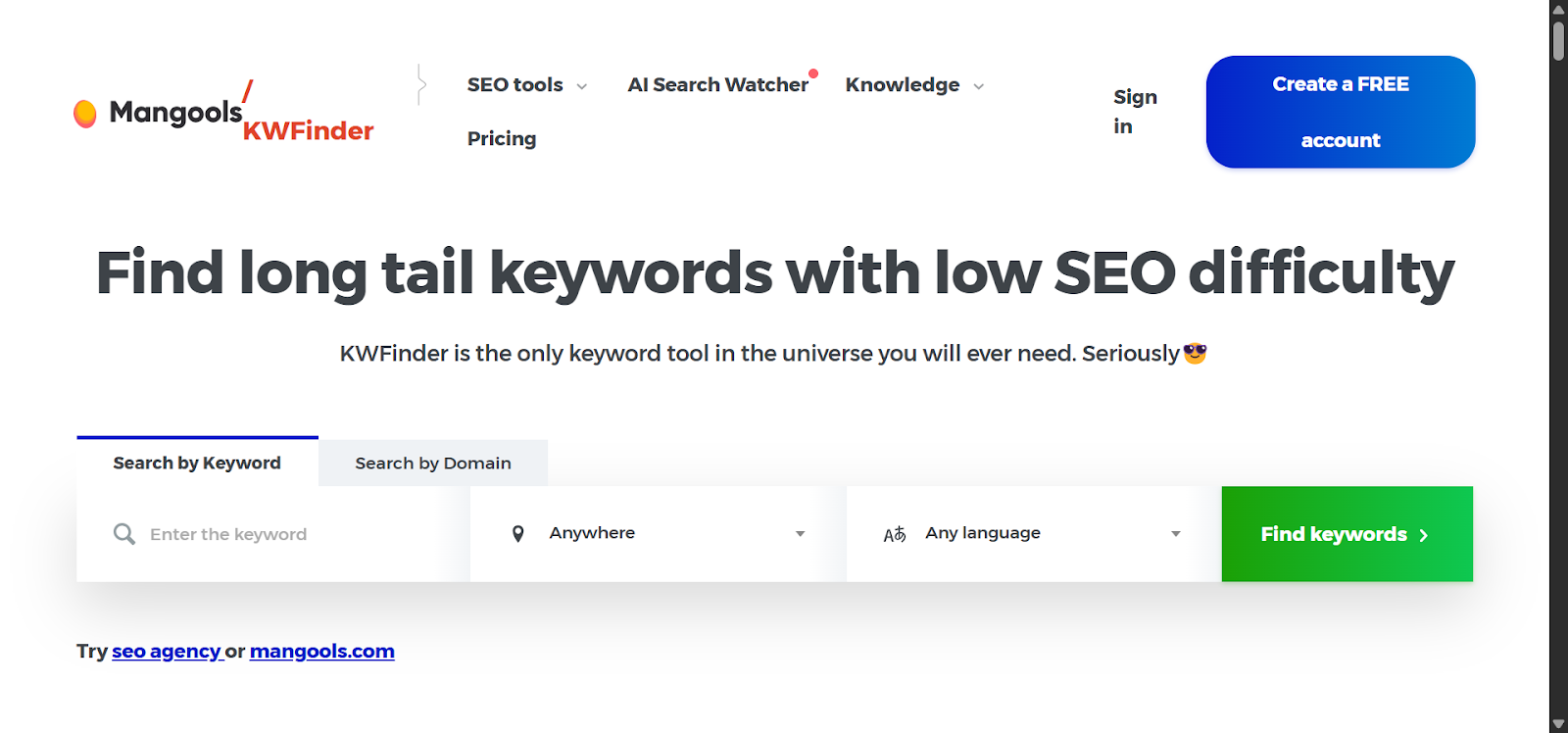Click the Create a FREE account button
The width and height of the screenshot is (1568, 733).
click(x=1340, y=111)
